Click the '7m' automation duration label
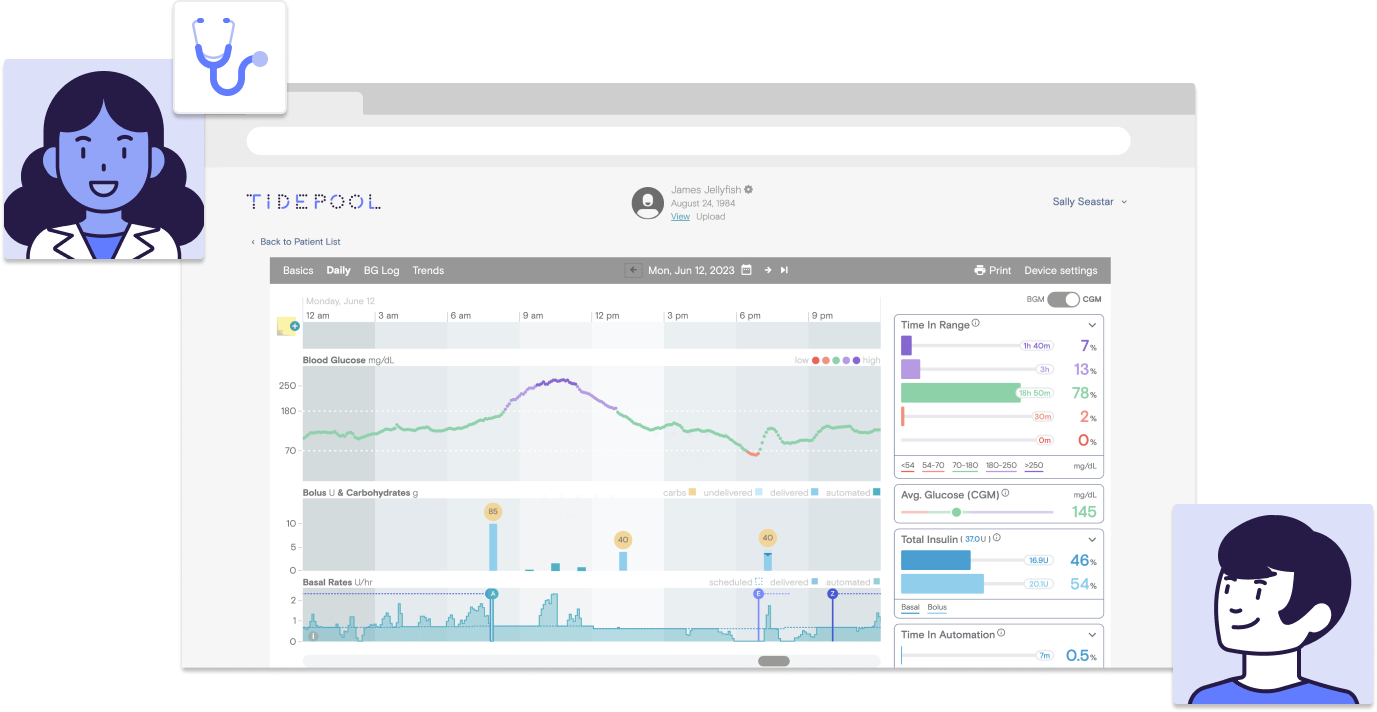 tap(1044, 656)
